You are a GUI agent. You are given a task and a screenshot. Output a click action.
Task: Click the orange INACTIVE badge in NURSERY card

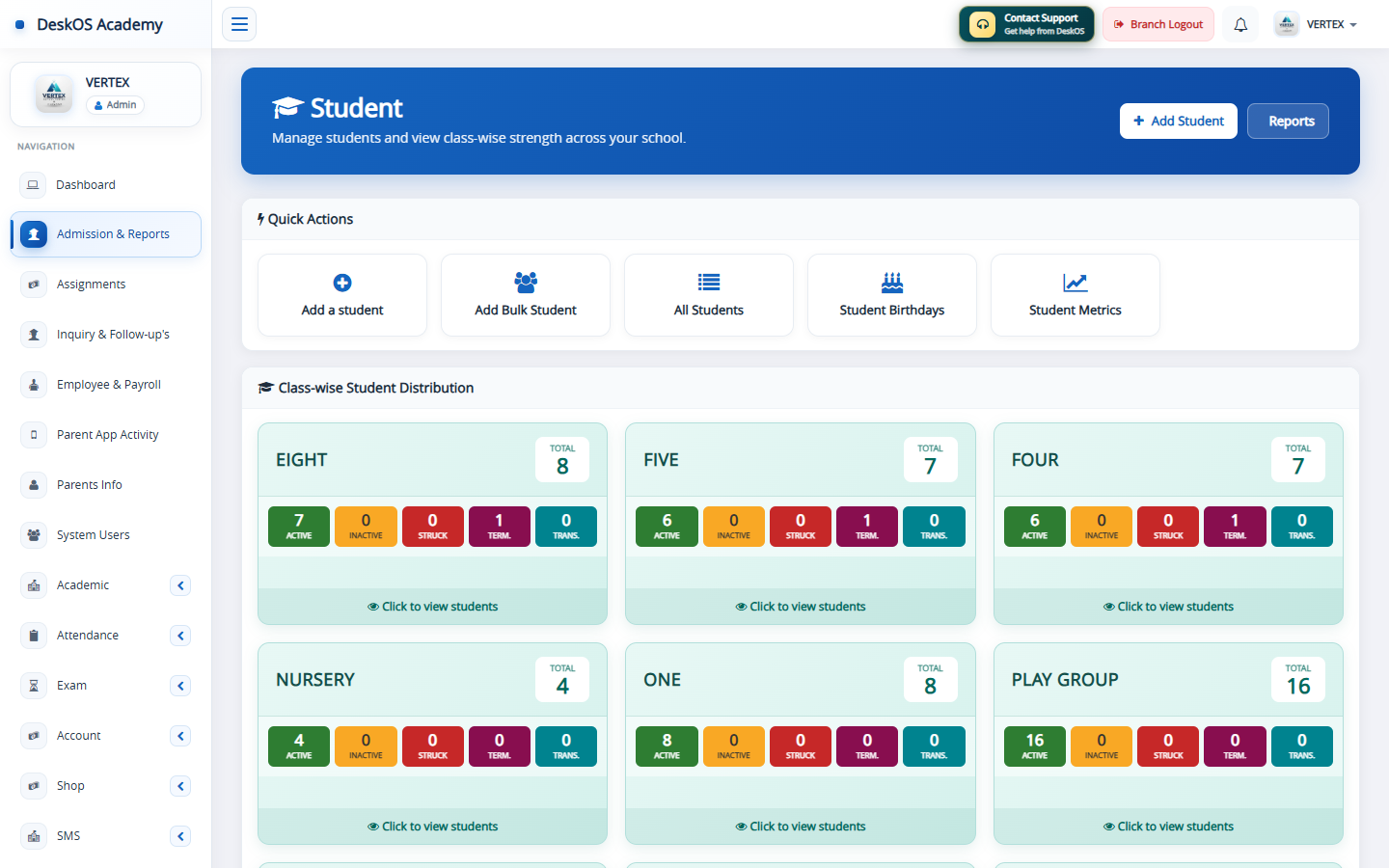coord(366,746)
